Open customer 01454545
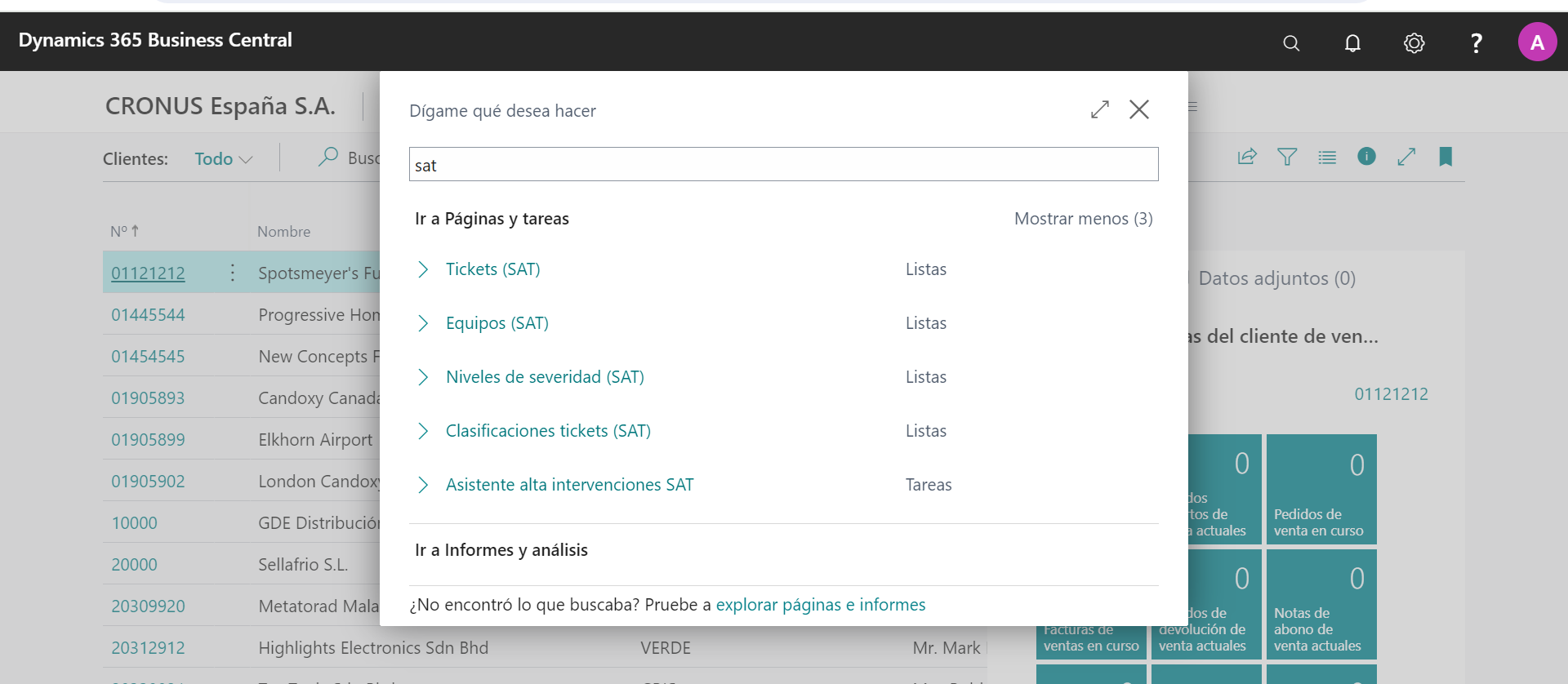The width and height of the screenshot is (1568, 684). tap(148, 357)
